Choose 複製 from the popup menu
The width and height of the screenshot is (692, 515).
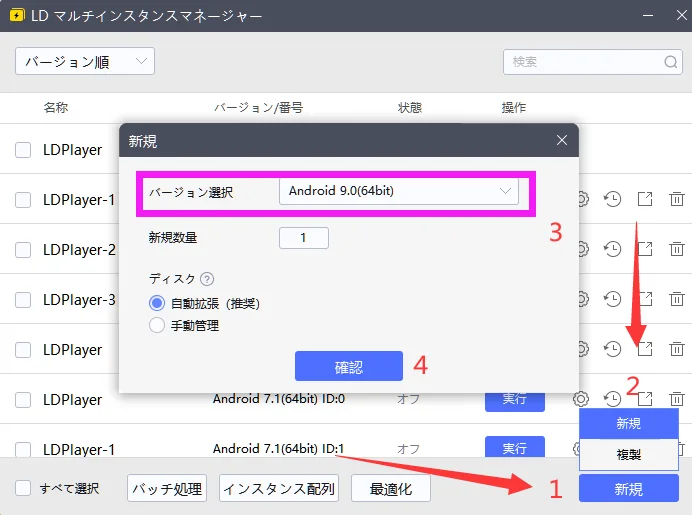[628, 454]
